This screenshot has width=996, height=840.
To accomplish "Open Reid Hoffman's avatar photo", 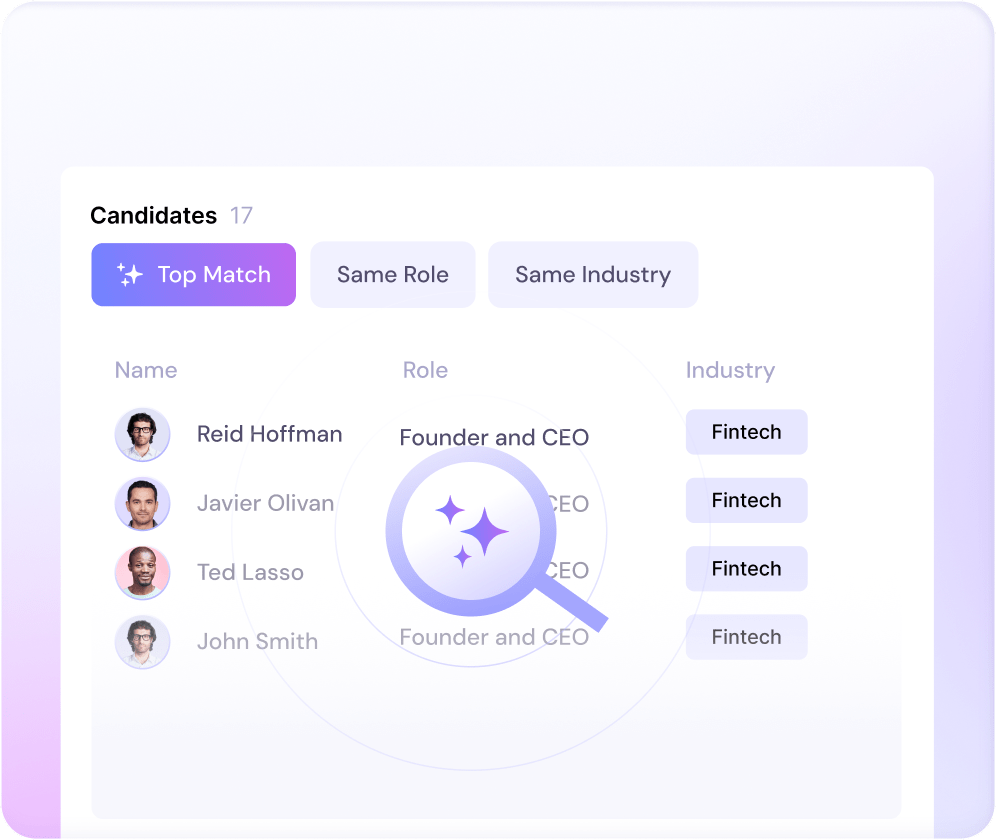I will coord(142,434).
